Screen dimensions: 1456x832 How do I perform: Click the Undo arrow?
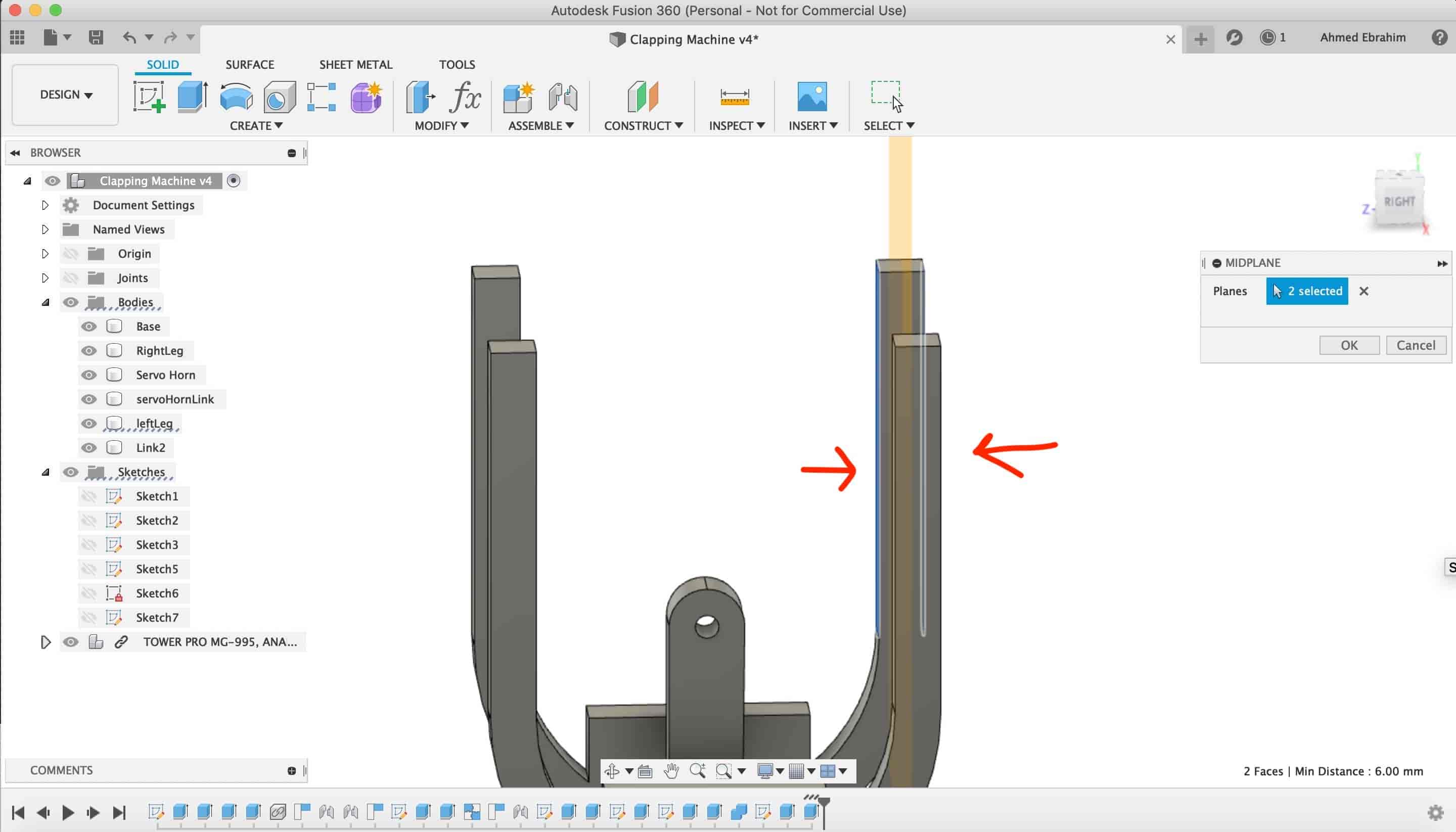(129, 38)
